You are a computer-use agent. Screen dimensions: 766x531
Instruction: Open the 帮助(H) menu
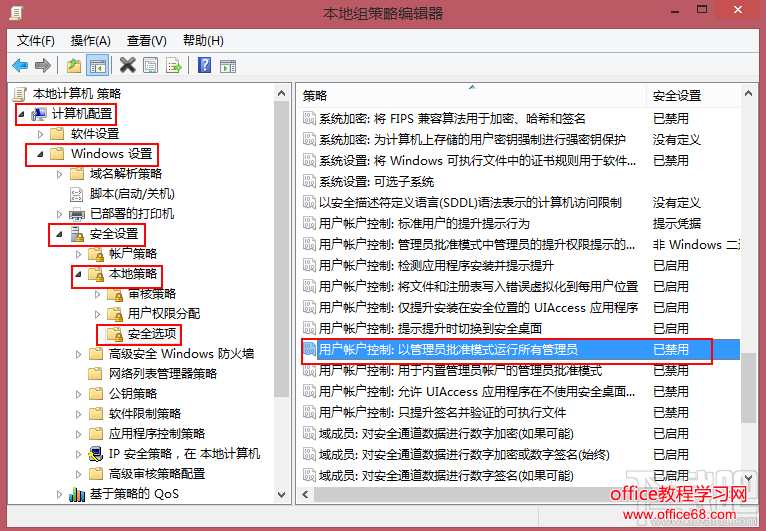(203, 41)
